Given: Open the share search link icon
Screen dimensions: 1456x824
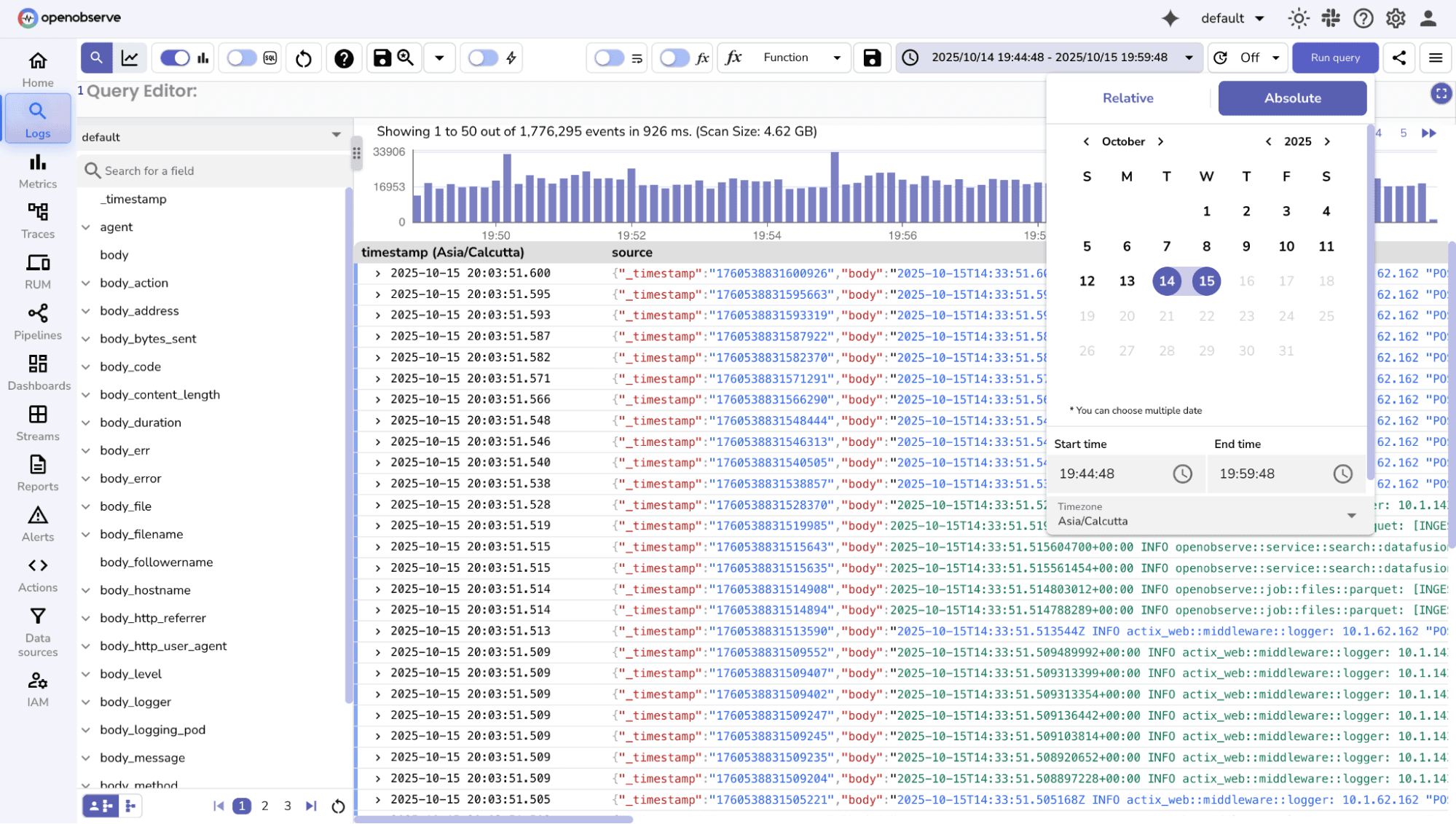Looking at the screenshot, I should click(1398, 58).
